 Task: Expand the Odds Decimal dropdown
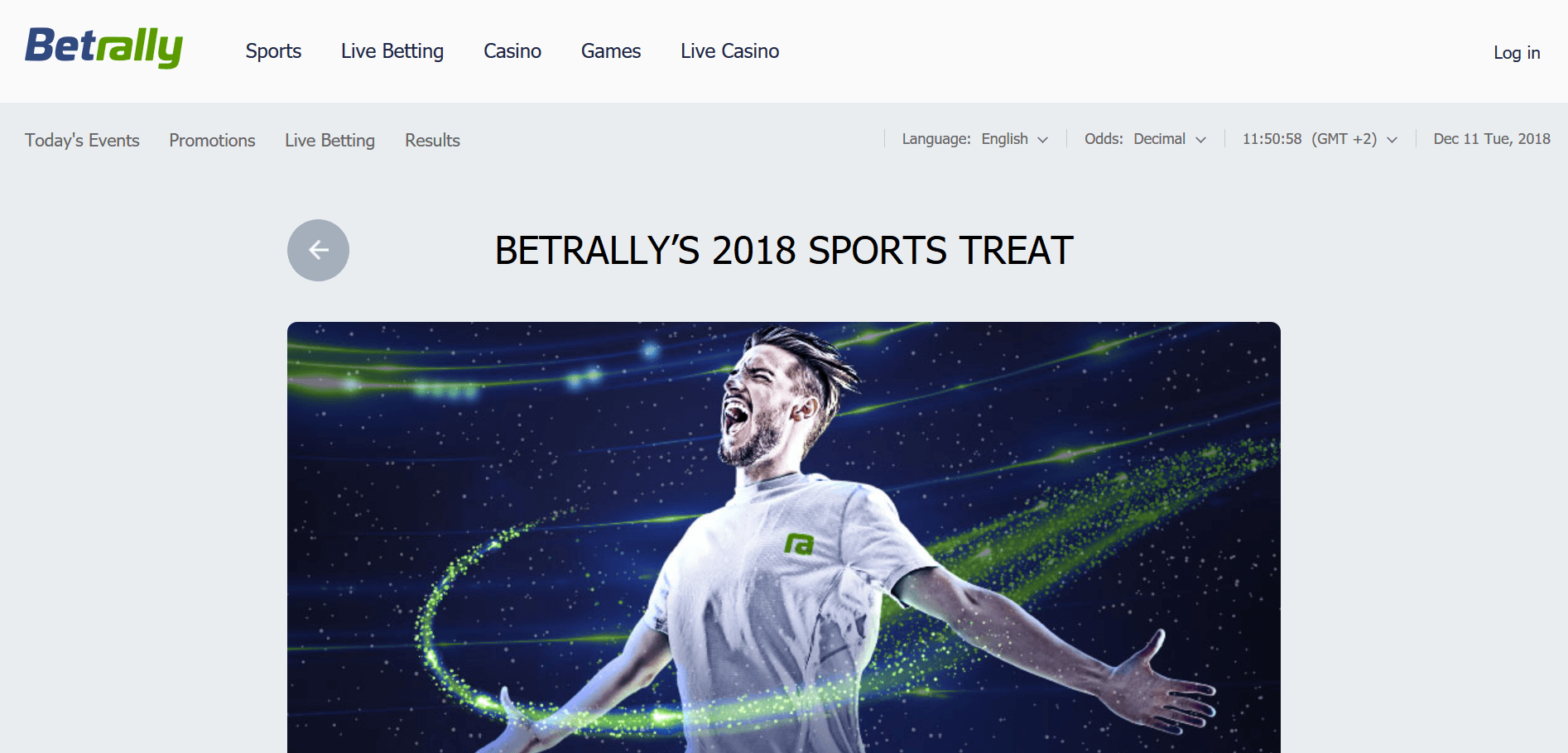[x=1145, y=139]
